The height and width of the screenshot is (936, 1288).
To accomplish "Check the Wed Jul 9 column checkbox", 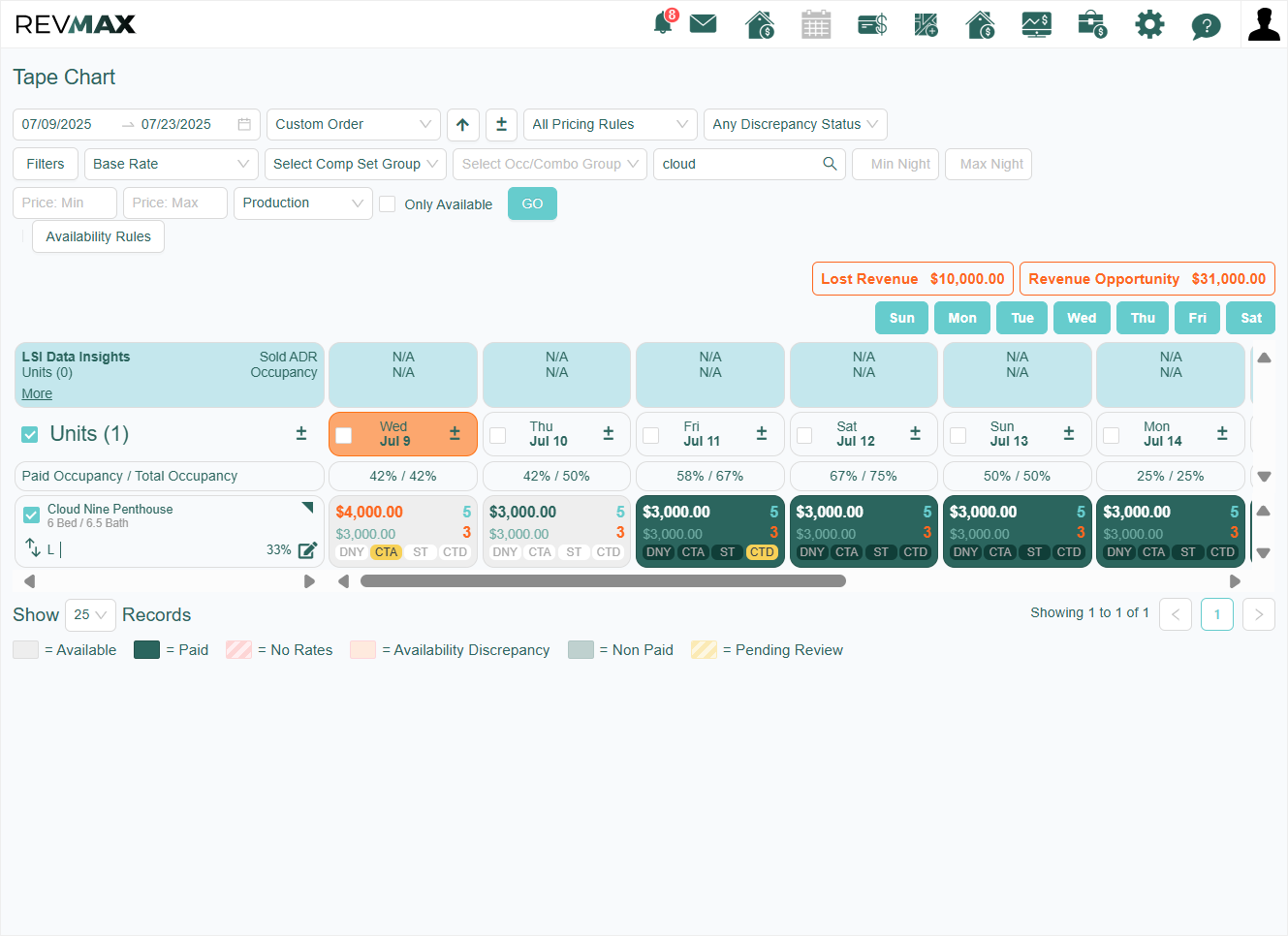I will click(344, 436).
